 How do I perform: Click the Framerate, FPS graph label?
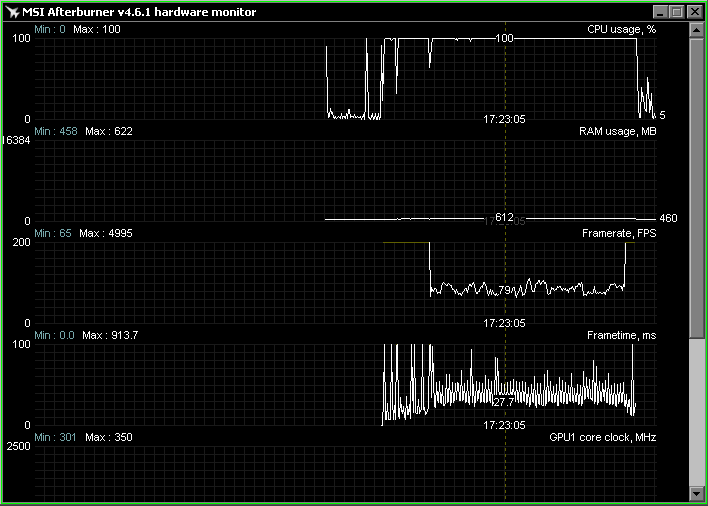tap(619, 233)
